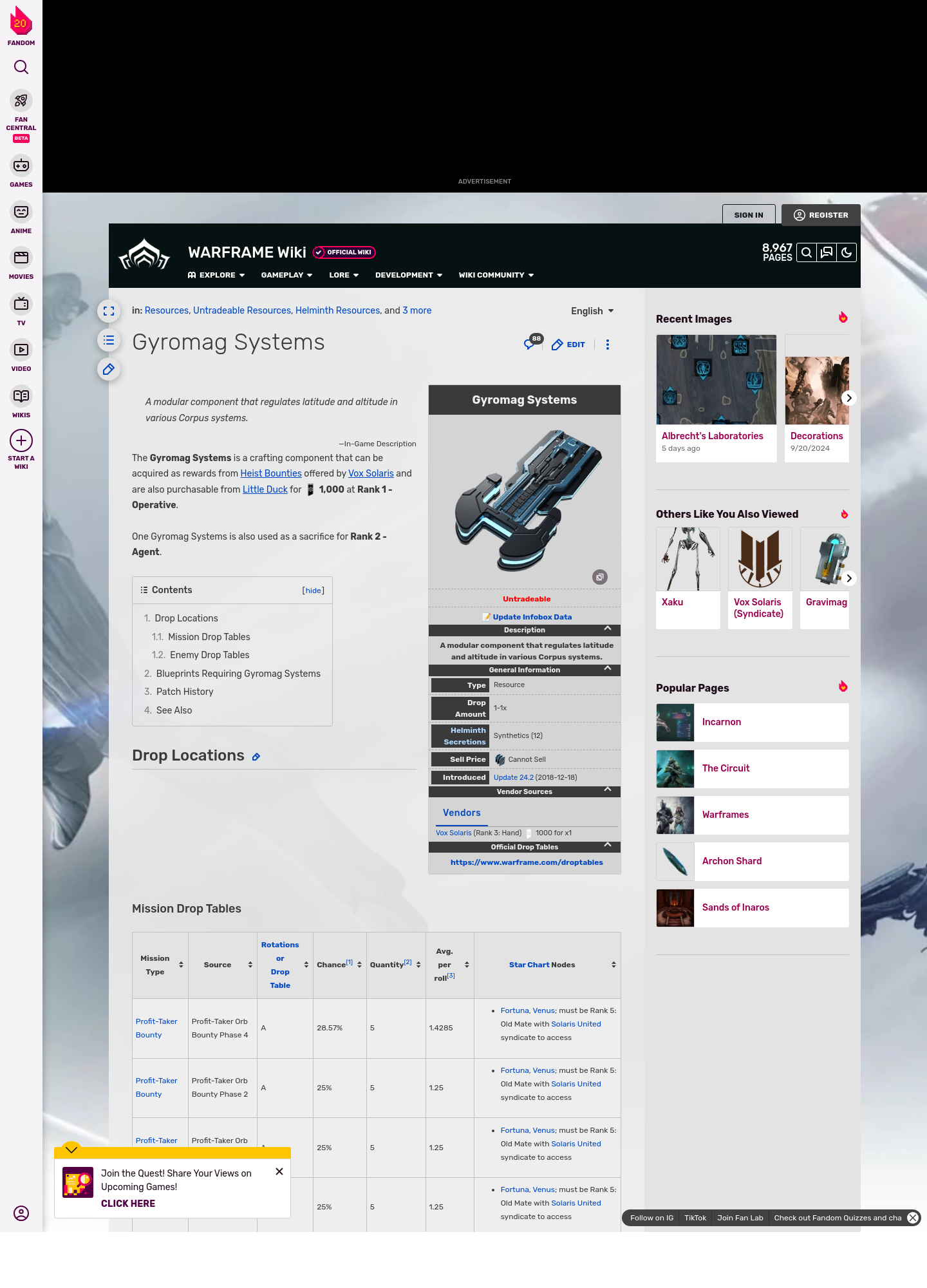This screenshot has height=1288, width=927.
Task: Open the Heist Bounties link
Action: coord(271,473)
